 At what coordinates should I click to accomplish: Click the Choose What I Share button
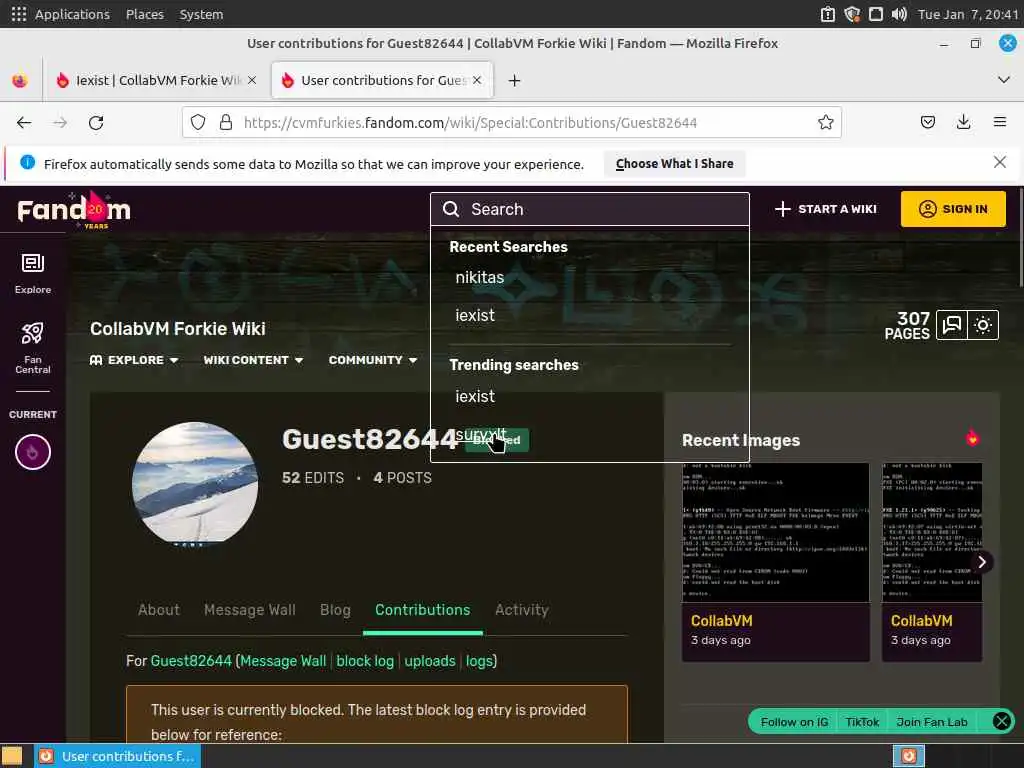coord(674,163)
